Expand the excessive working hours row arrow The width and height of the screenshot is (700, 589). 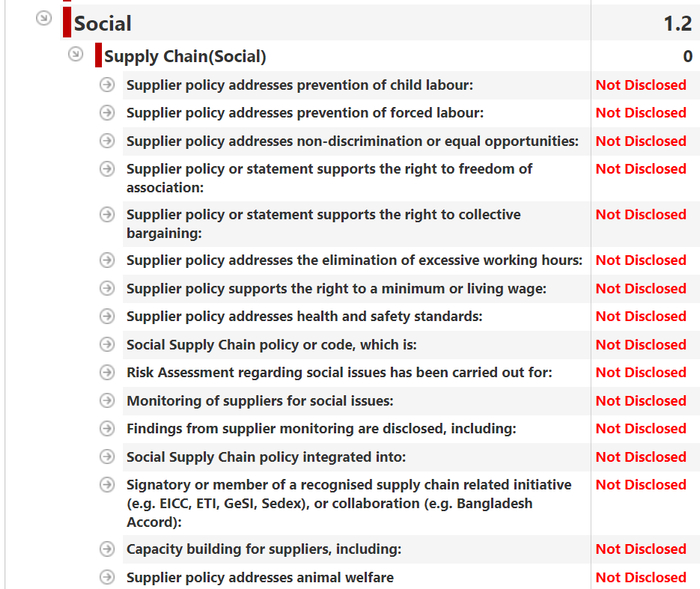[x=107, y=260]
